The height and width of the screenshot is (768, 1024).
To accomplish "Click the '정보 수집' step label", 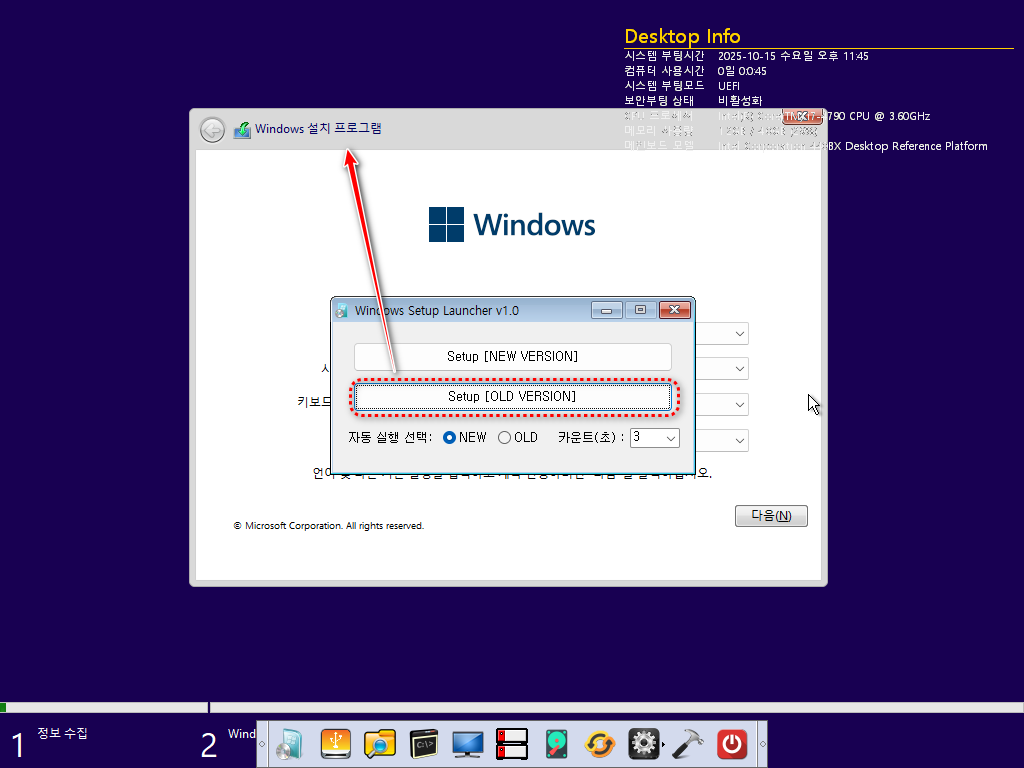I will 62,733.
